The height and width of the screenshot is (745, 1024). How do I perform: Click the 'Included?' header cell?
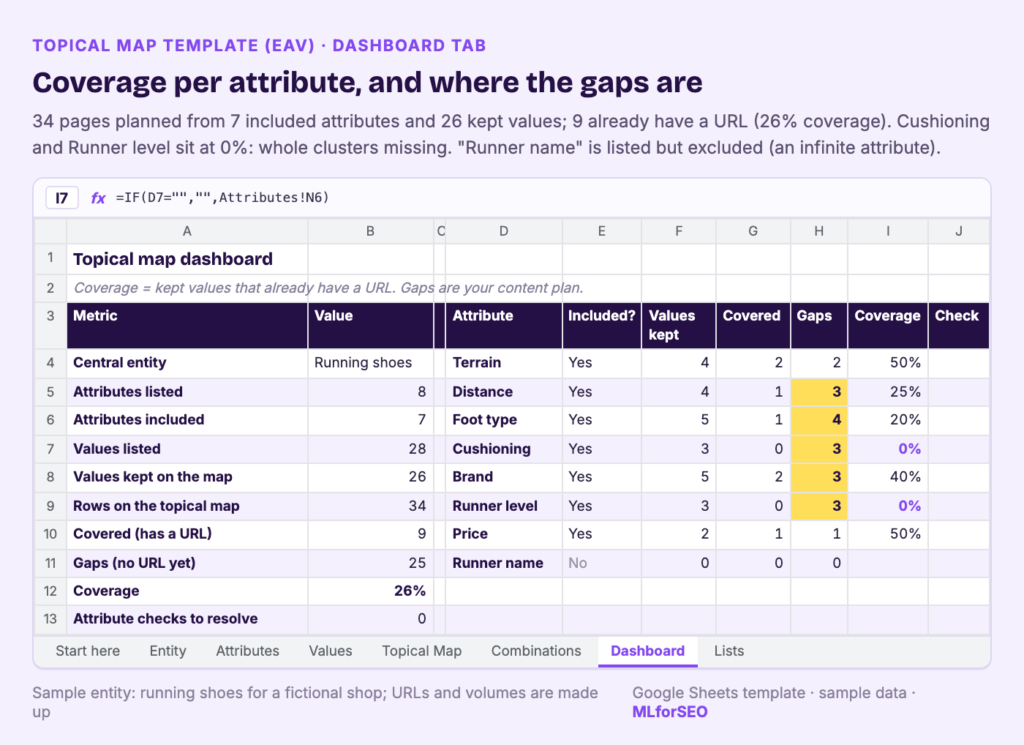(x=601, y=325)
